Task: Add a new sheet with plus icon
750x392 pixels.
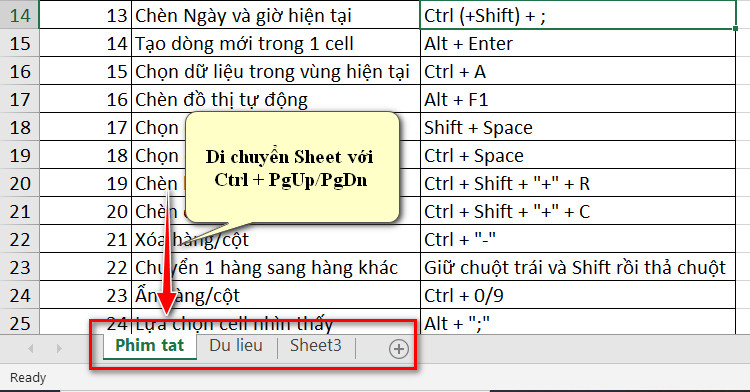Action: pyautogui.click(x=398, y=348)
